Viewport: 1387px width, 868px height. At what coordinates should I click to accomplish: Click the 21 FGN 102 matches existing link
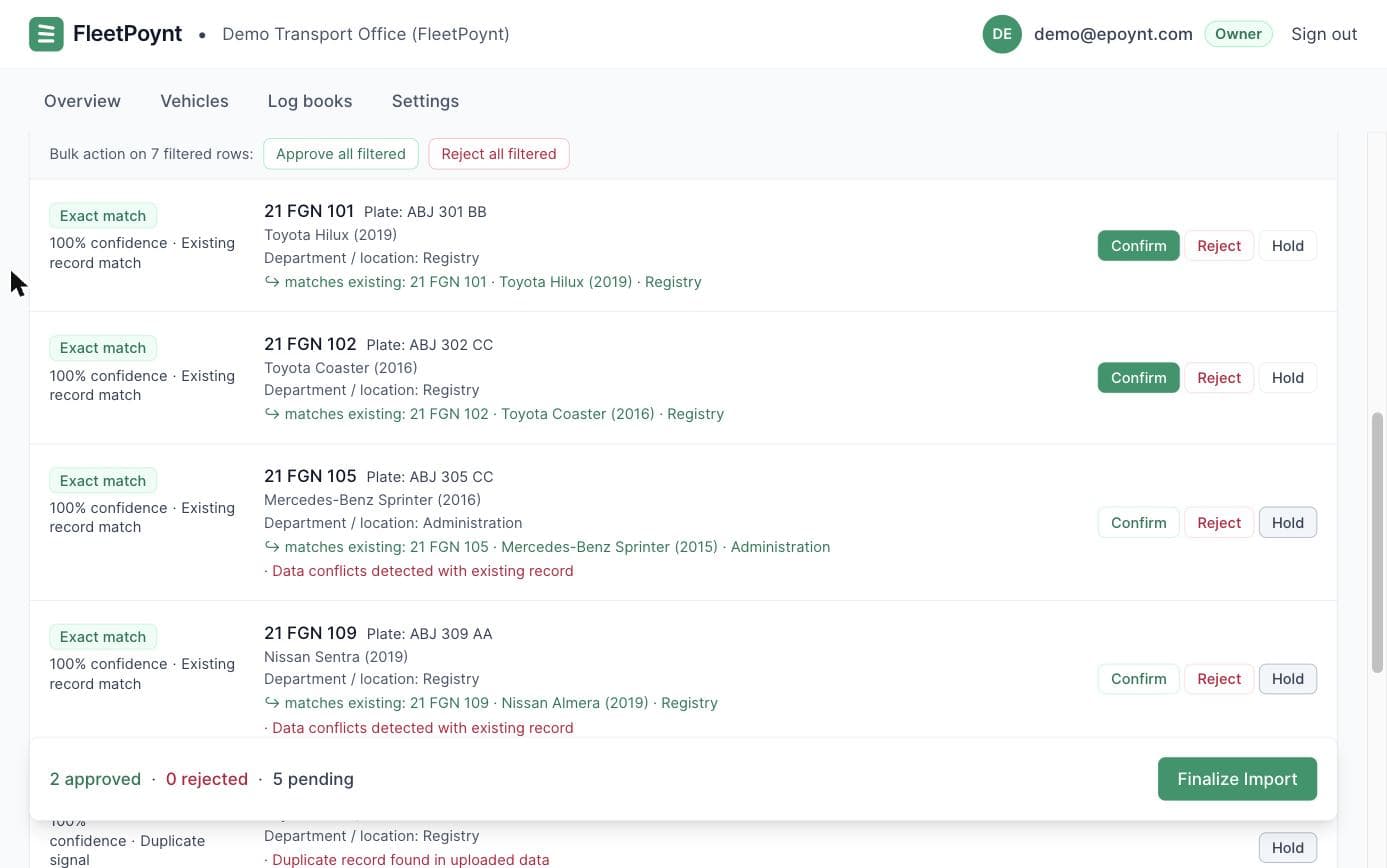click(x=494, y=414)
